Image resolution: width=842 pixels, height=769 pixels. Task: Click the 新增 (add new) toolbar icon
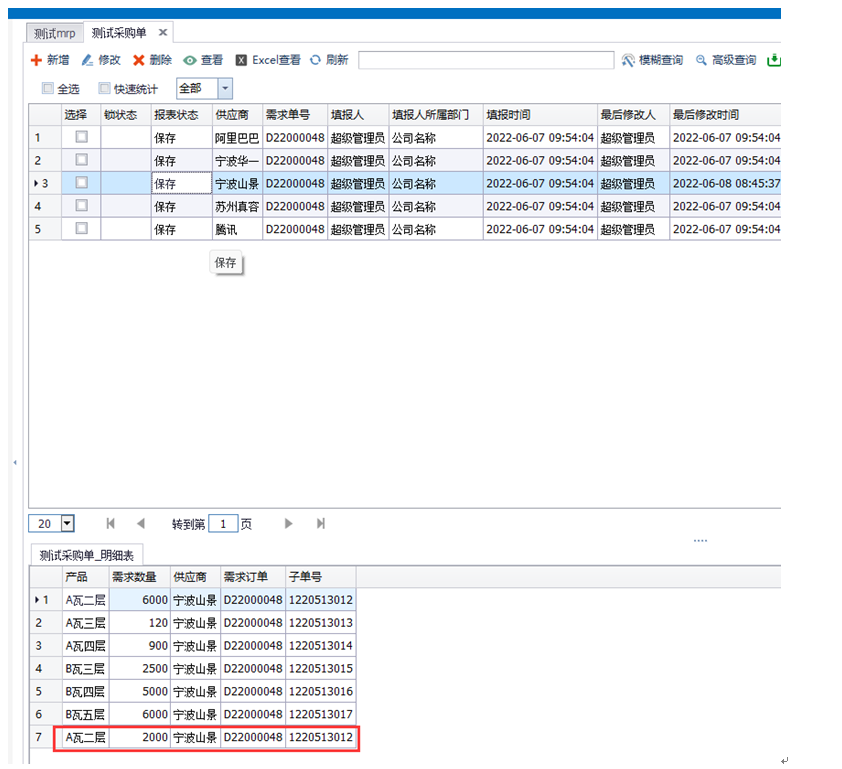tap(37, 60)
